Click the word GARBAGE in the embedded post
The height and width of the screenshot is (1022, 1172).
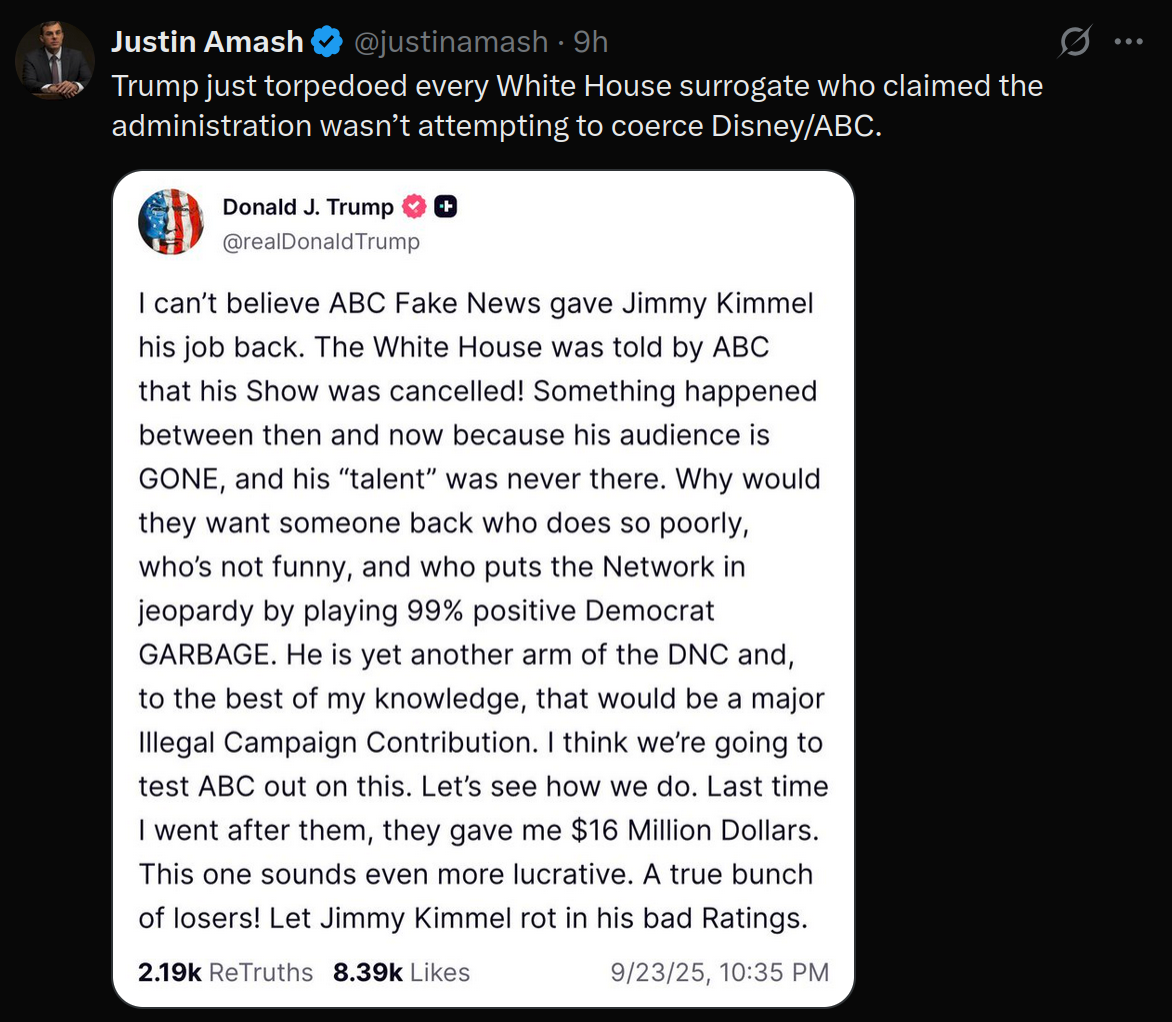point(207,654)
